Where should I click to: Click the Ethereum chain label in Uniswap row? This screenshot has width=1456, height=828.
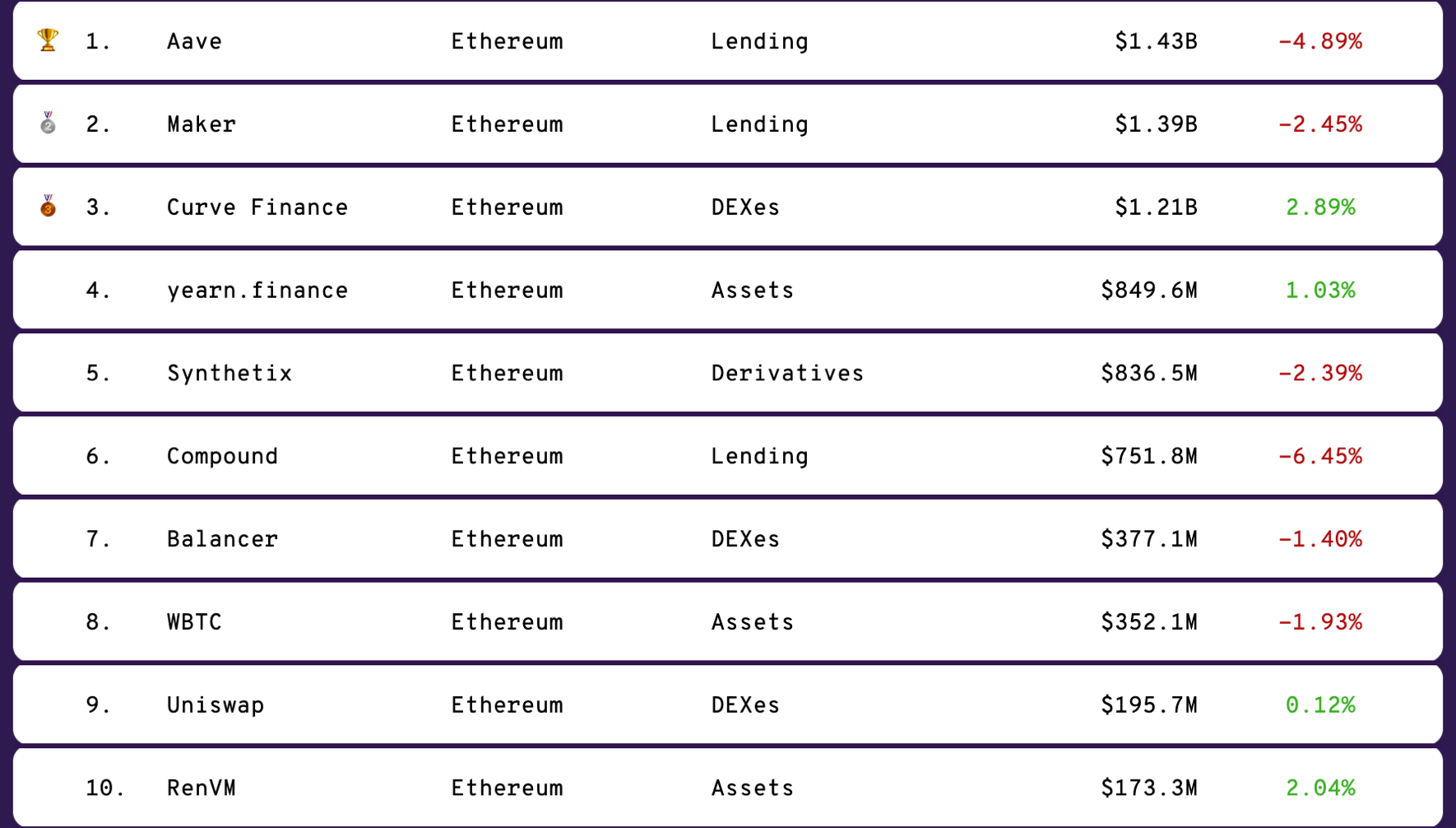pyautogui.click(x=507, y=705)
